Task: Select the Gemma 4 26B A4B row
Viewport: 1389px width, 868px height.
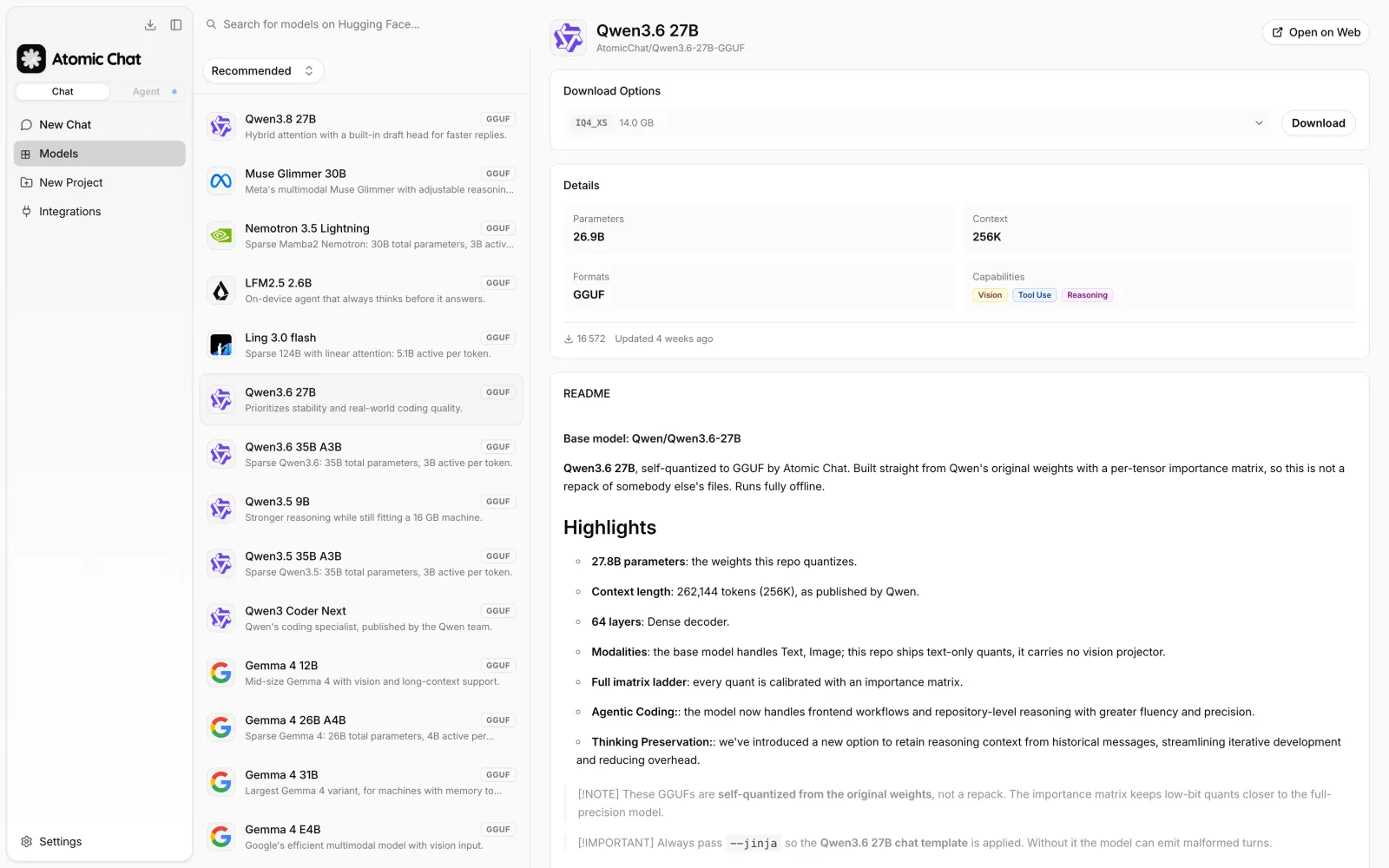Action: tap(361, 728)
